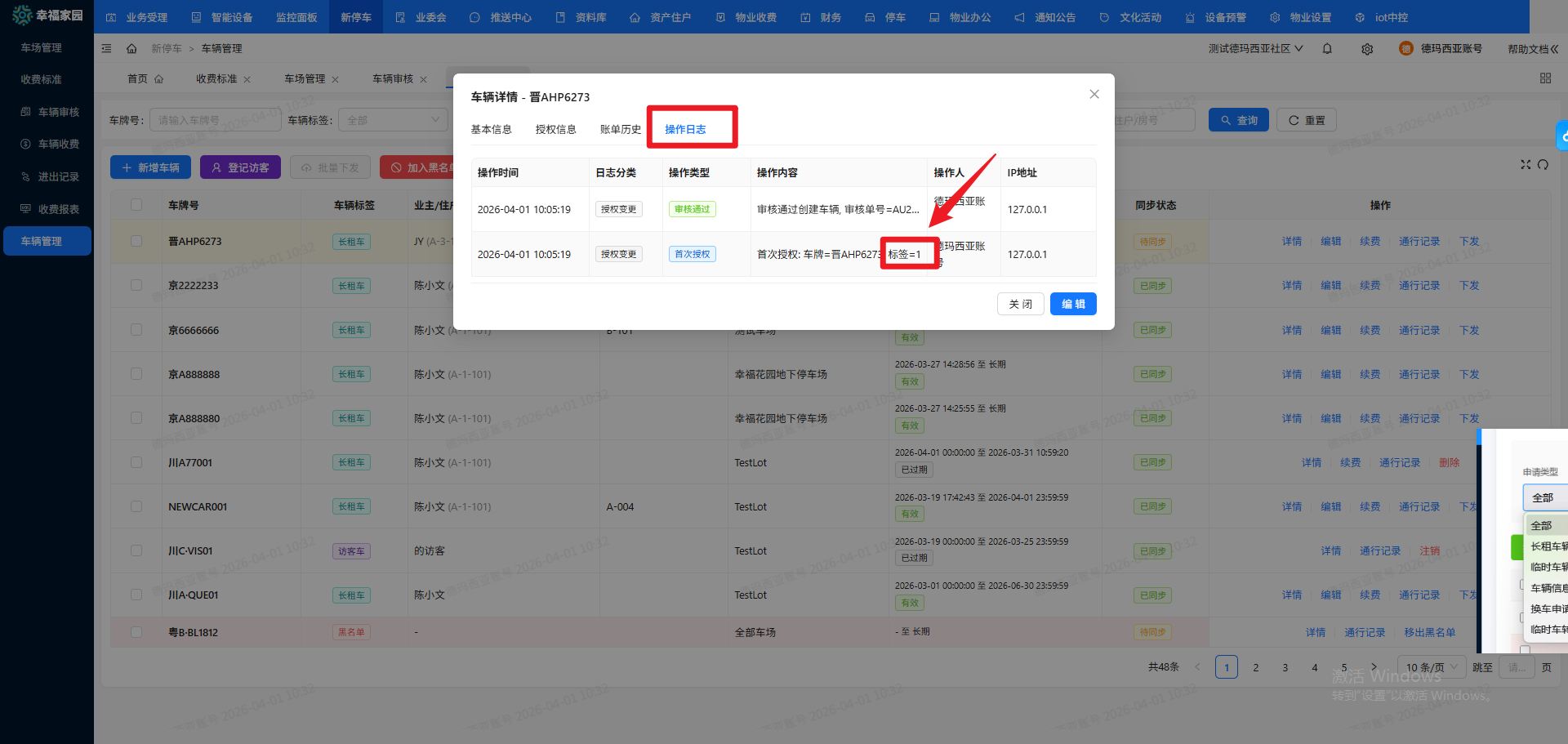Expand the 车辆标签 dropdown
The height and width of the screenshot is (744, 1568).
coord(393,121)
